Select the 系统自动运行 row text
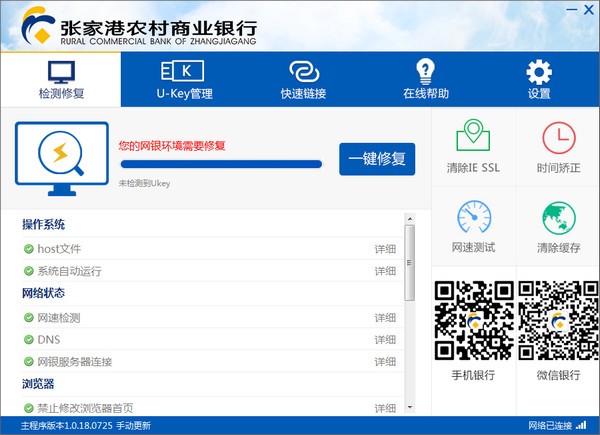 click(69, 271)
